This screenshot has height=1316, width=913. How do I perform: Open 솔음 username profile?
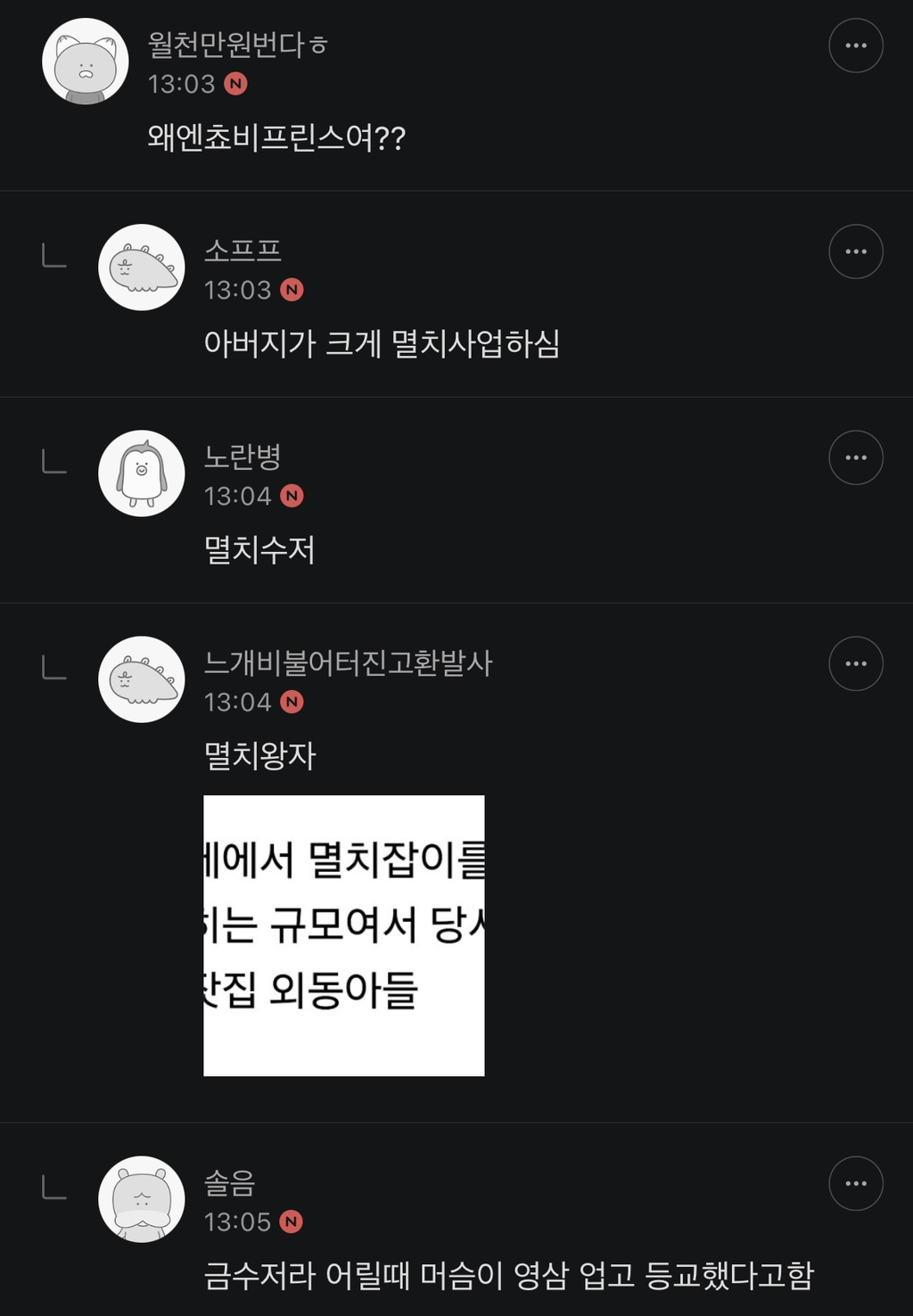230,1183
